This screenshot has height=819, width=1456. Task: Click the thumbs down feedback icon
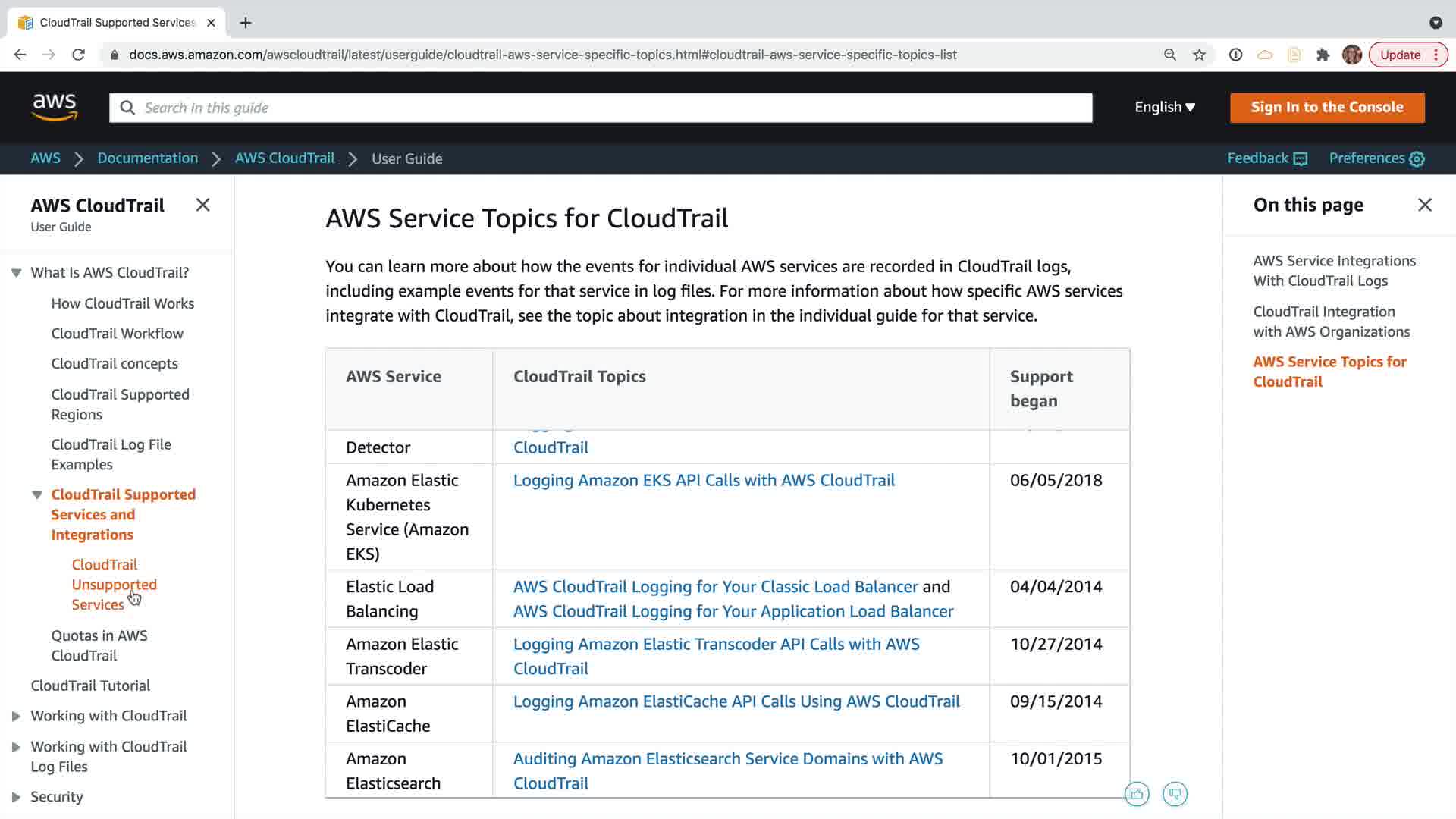1175,794
